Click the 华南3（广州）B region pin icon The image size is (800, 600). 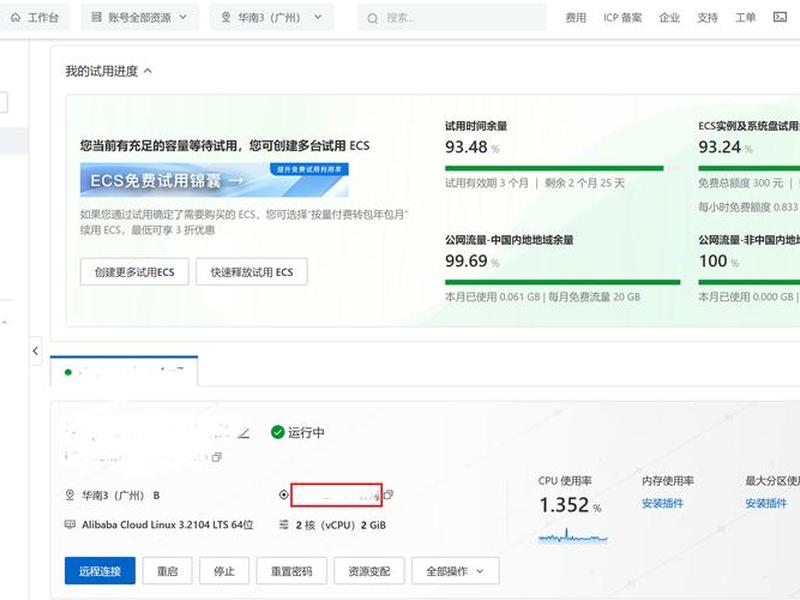(x=70, y=495)
